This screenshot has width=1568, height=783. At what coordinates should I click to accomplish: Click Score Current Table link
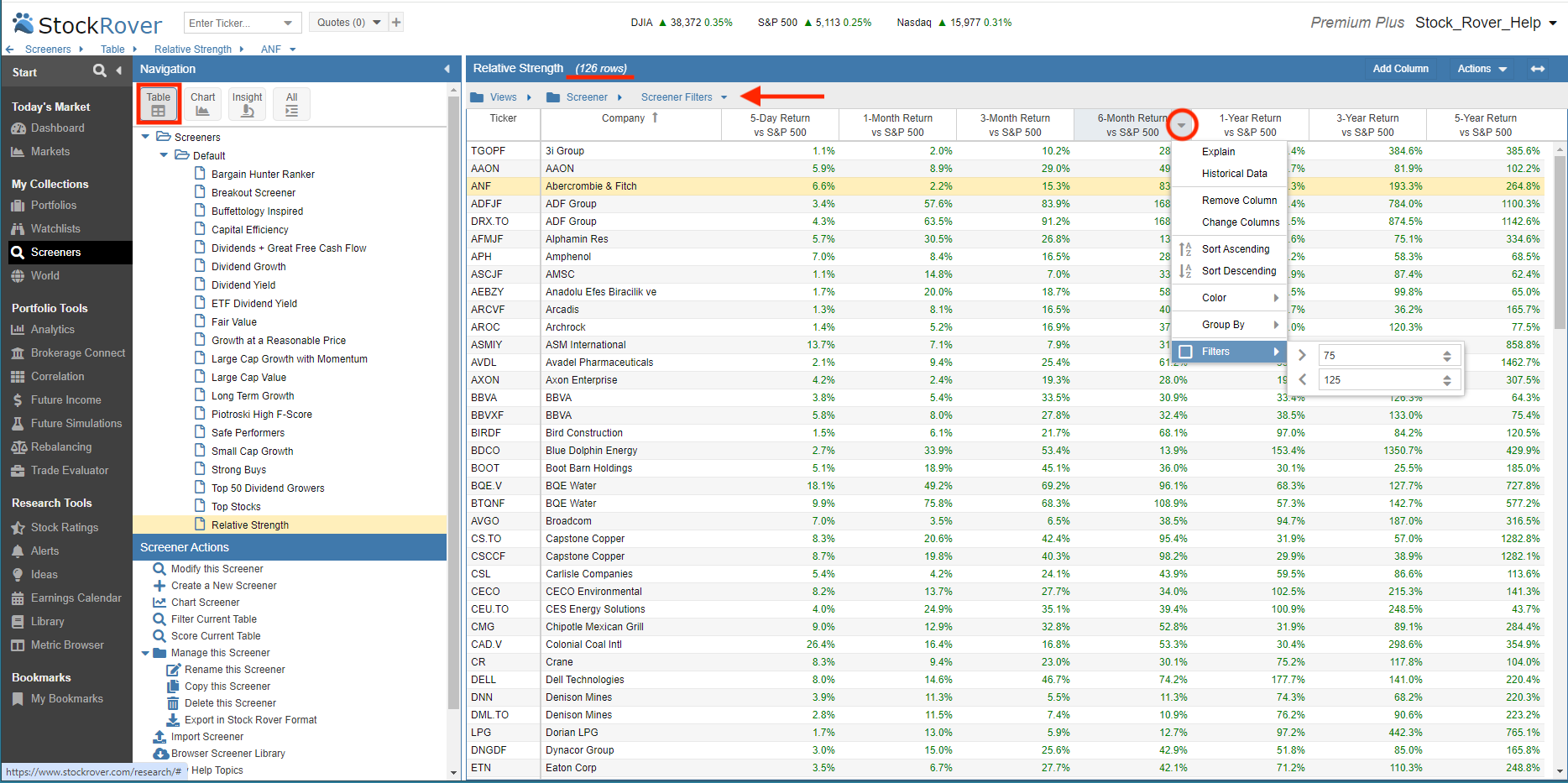point(216,636)
